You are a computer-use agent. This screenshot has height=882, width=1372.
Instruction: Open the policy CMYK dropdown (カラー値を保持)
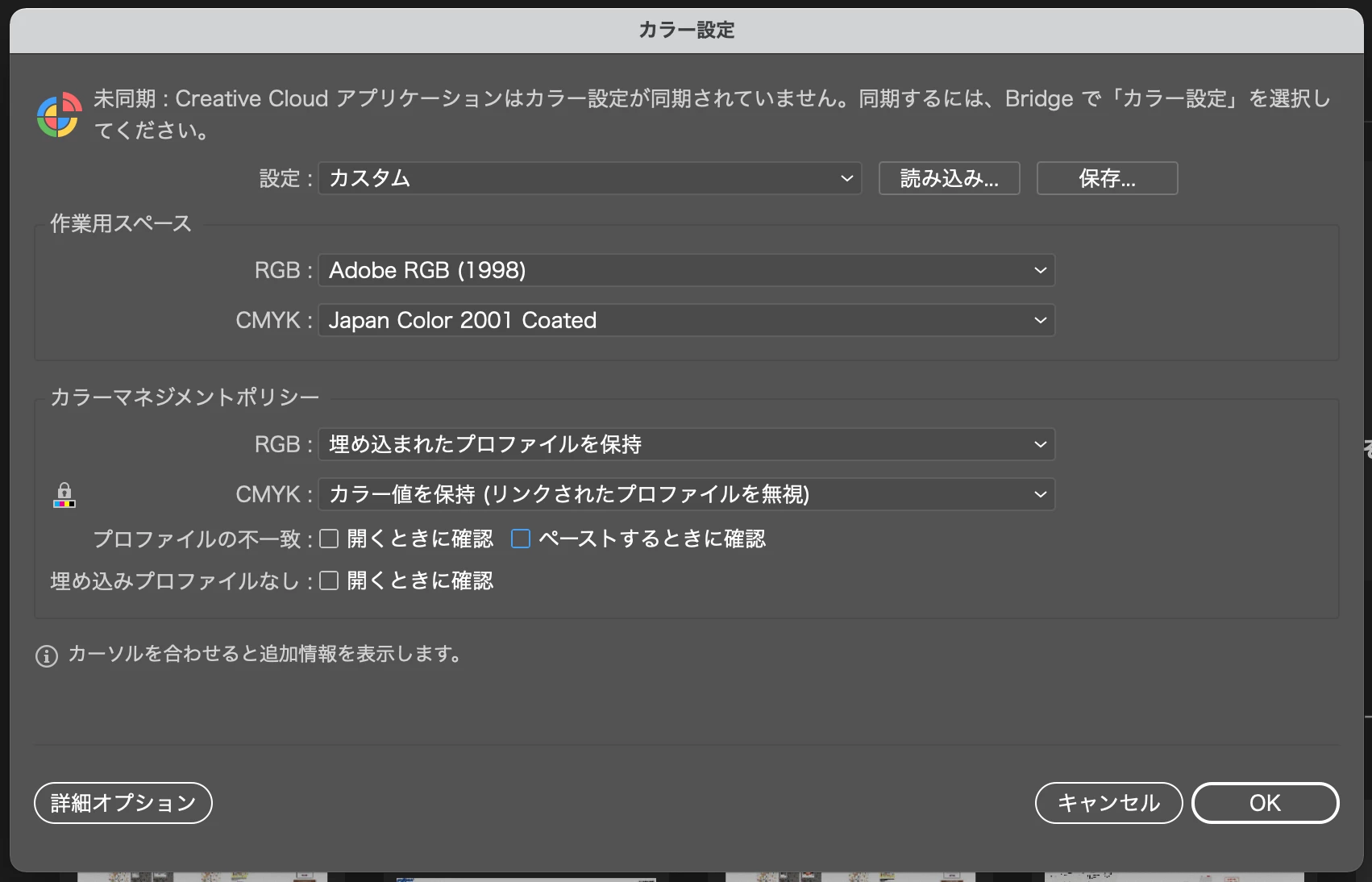coord(687,494)
